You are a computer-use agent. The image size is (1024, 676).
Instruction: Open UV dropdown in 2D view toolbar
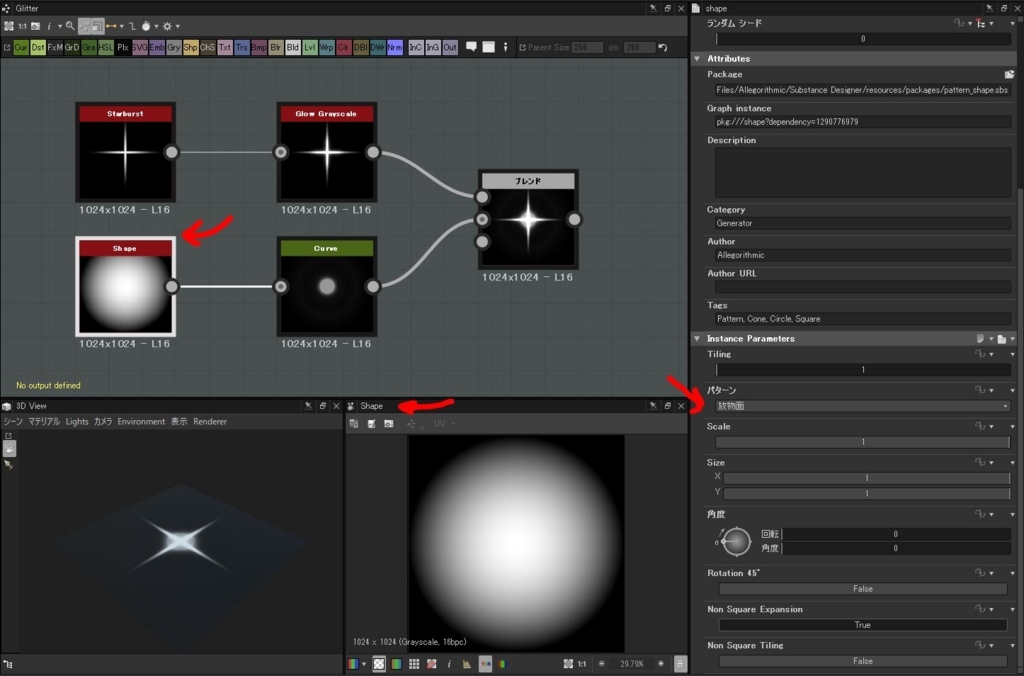(444, 424)
